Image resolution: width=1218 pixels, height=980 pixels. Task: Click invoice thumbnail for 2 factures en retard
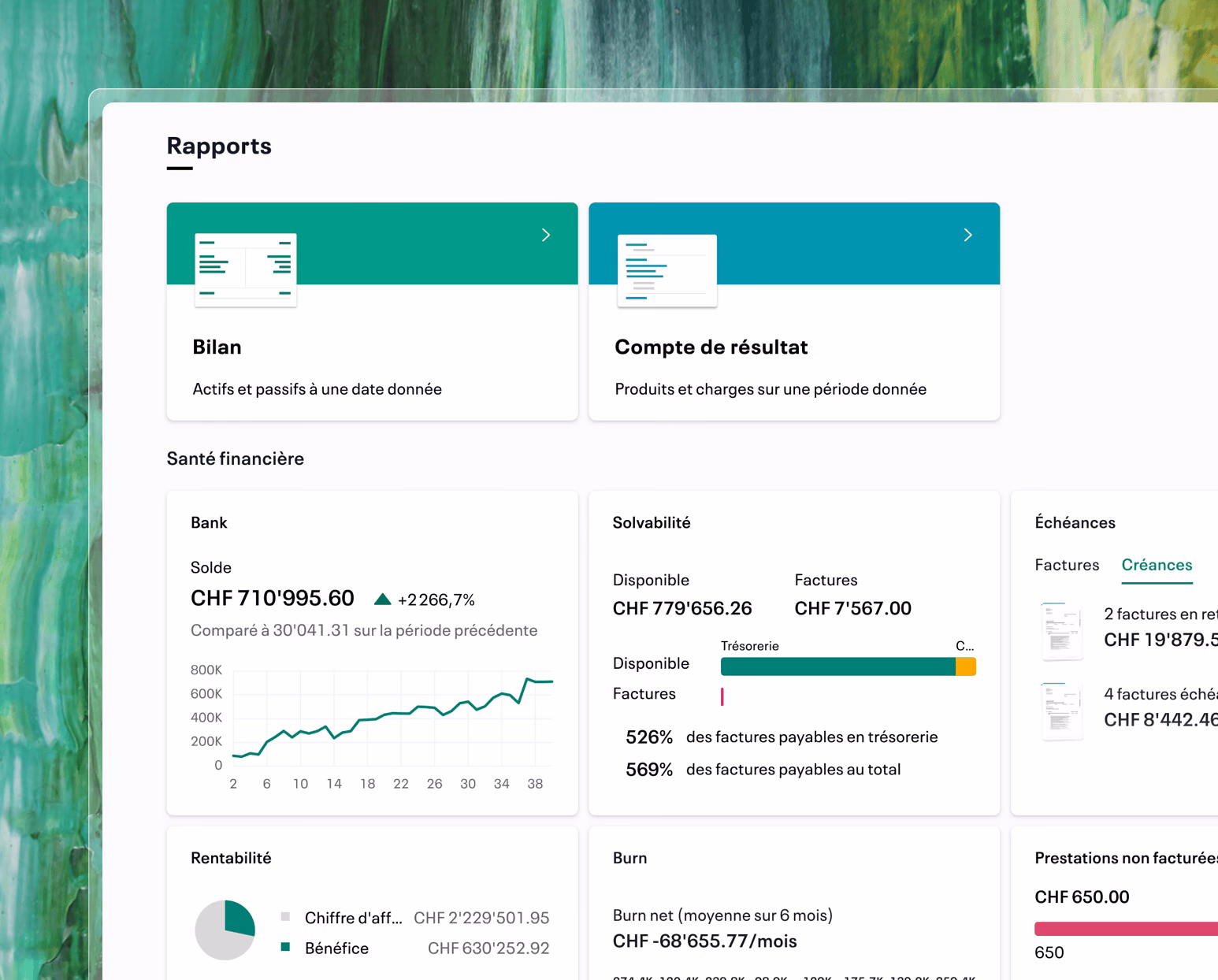point(1062,630)
